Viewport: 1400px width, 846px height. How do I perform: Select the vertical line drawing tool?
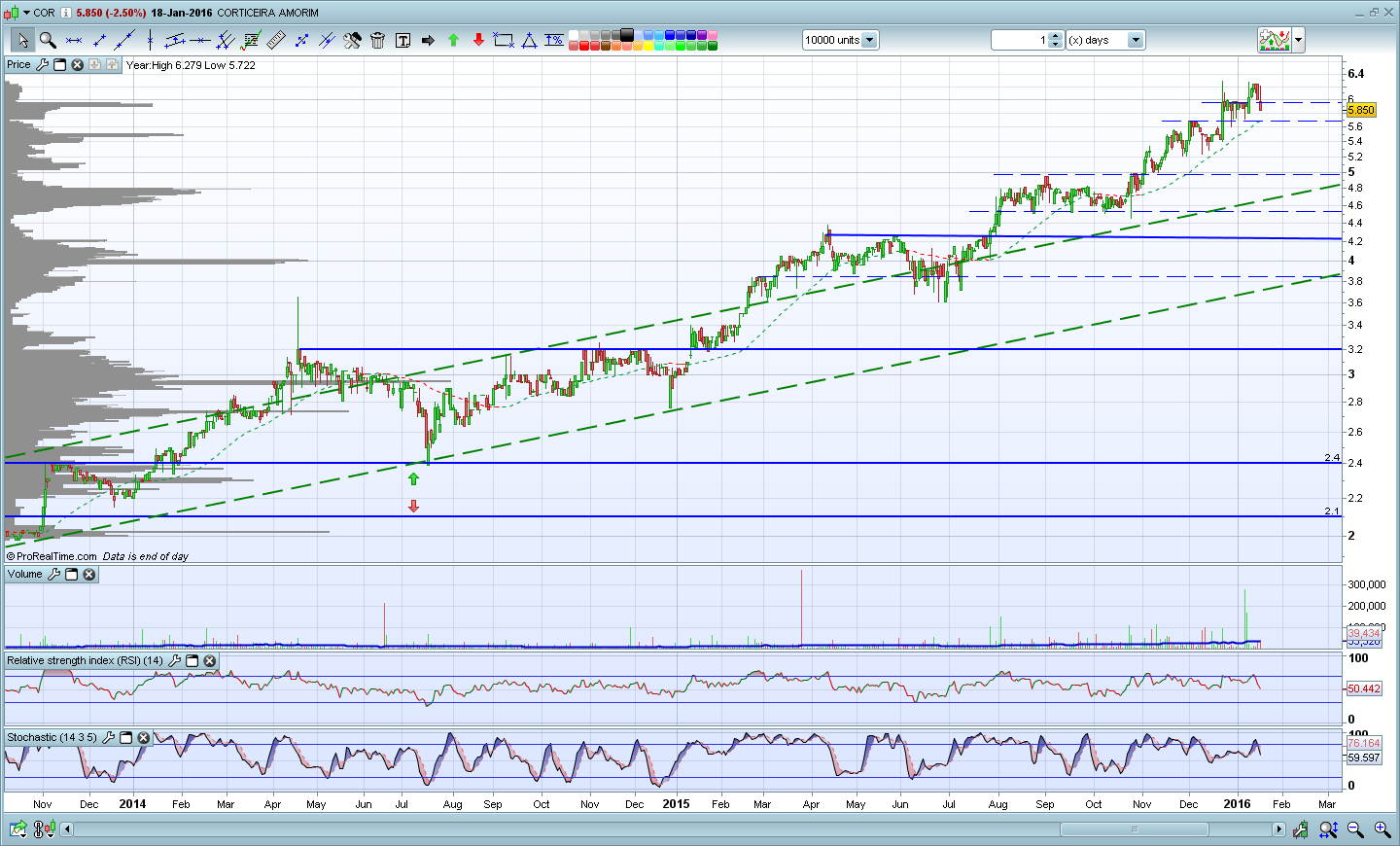150,40
